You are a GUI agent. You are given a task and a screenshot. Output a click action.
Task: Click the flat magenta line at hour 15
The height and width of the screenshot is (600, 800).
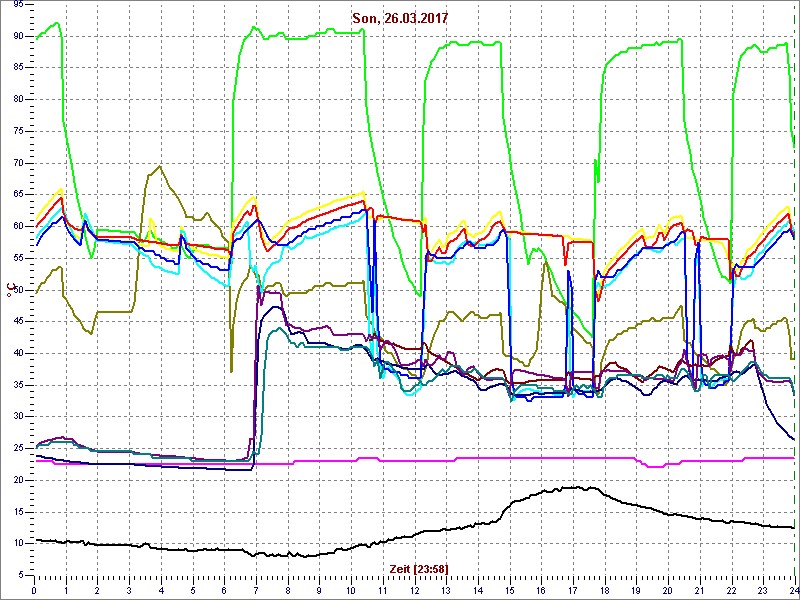pos(509,458)
